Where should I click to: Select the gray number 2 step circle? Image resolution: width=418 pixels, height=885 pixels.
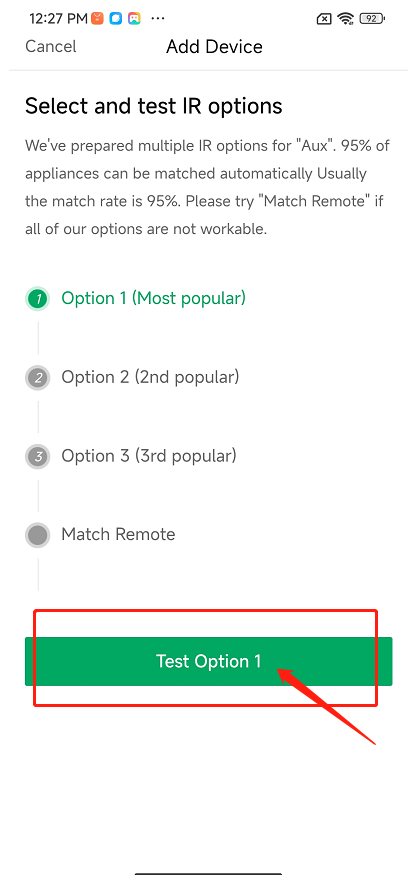pyautogui.click(x=38, y=378)
